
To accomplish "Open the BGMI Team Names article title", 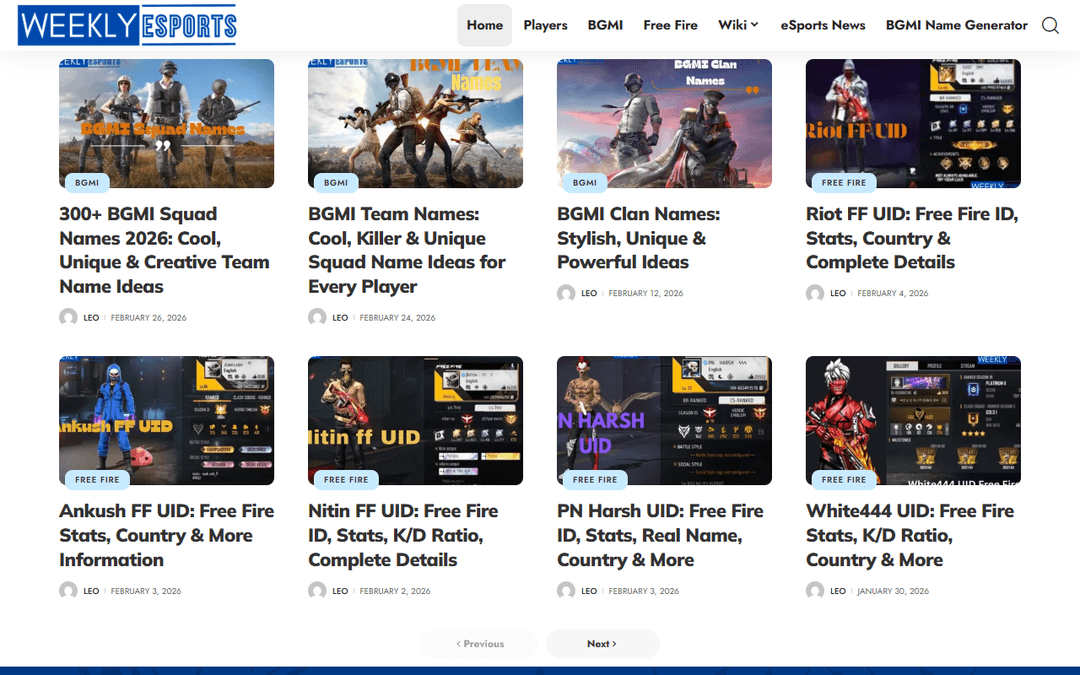I will (406, 250).
